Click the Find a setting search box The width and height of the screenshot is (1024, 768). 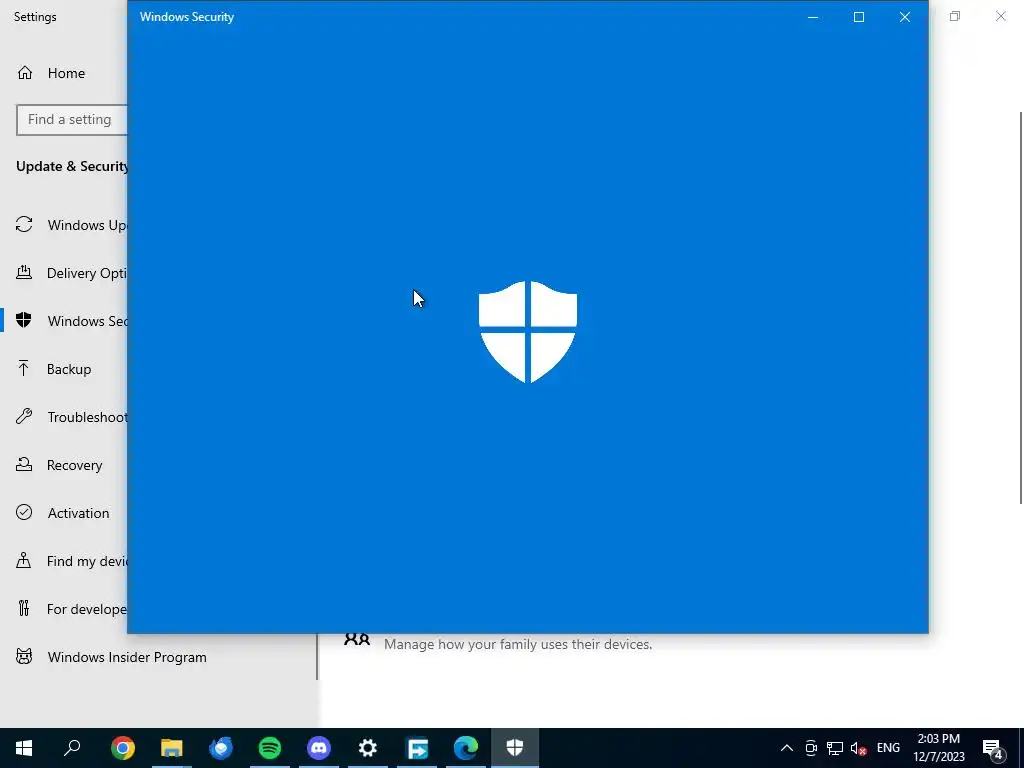click(x=72, y=120)
